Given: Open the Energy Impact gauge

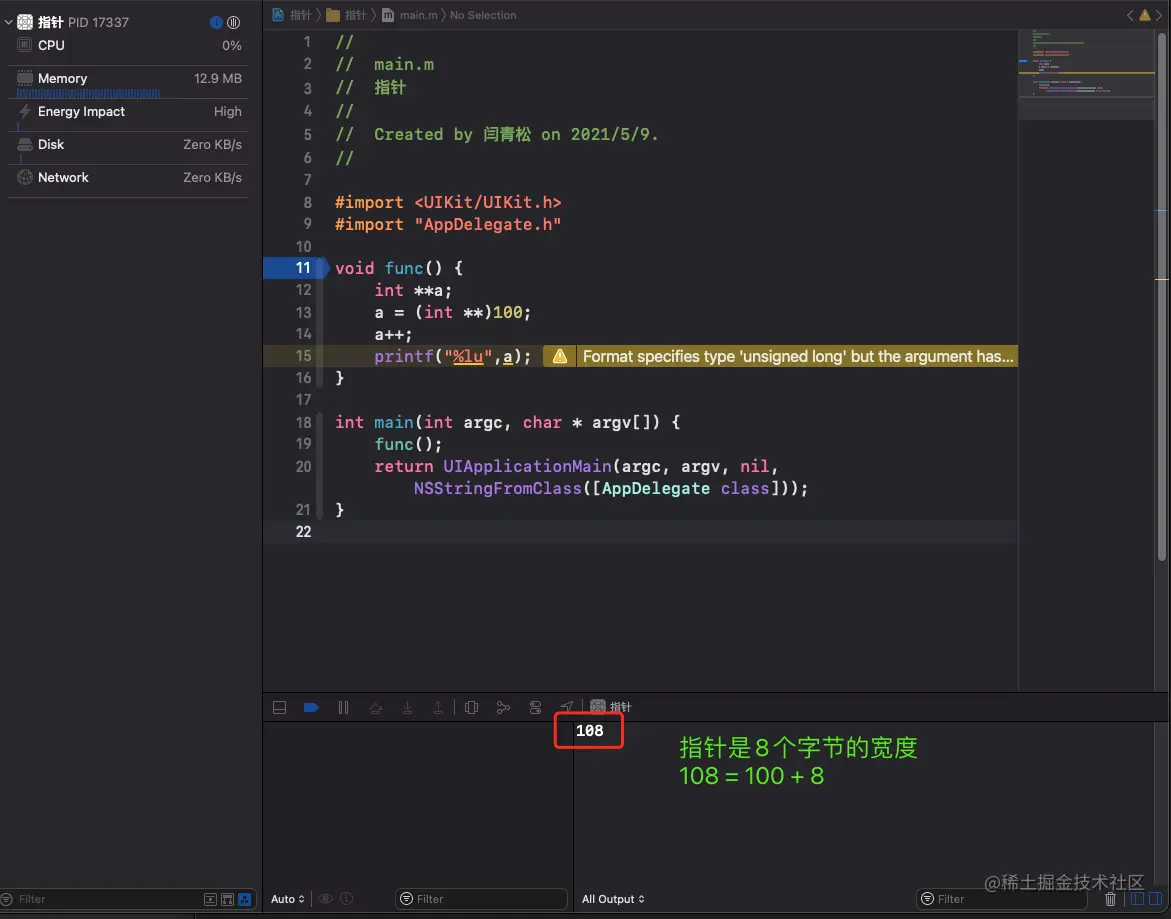Looking at the screenshot, I should [x=128, y=113].
